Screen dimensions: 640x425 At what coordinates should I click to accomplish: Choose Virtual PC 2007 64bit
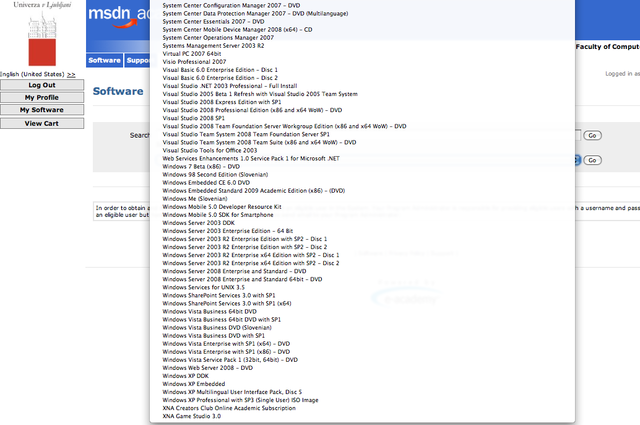point(192,54)
